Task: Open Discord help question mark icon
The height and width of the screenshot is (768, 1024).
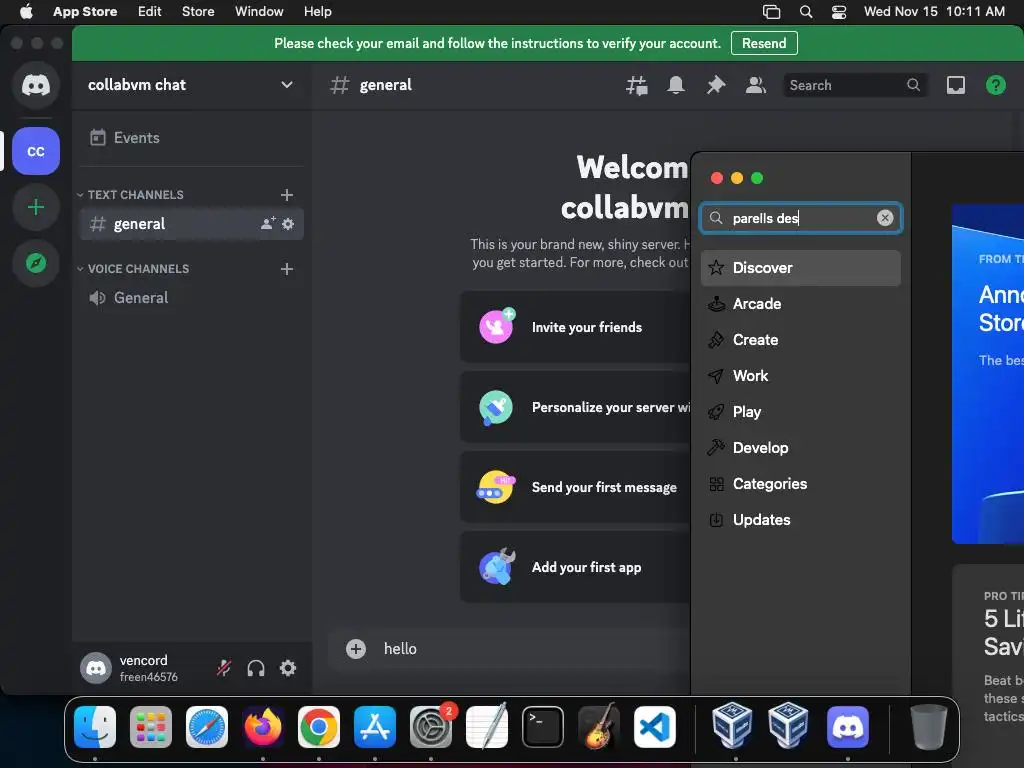Action: (x=995, y=85)
